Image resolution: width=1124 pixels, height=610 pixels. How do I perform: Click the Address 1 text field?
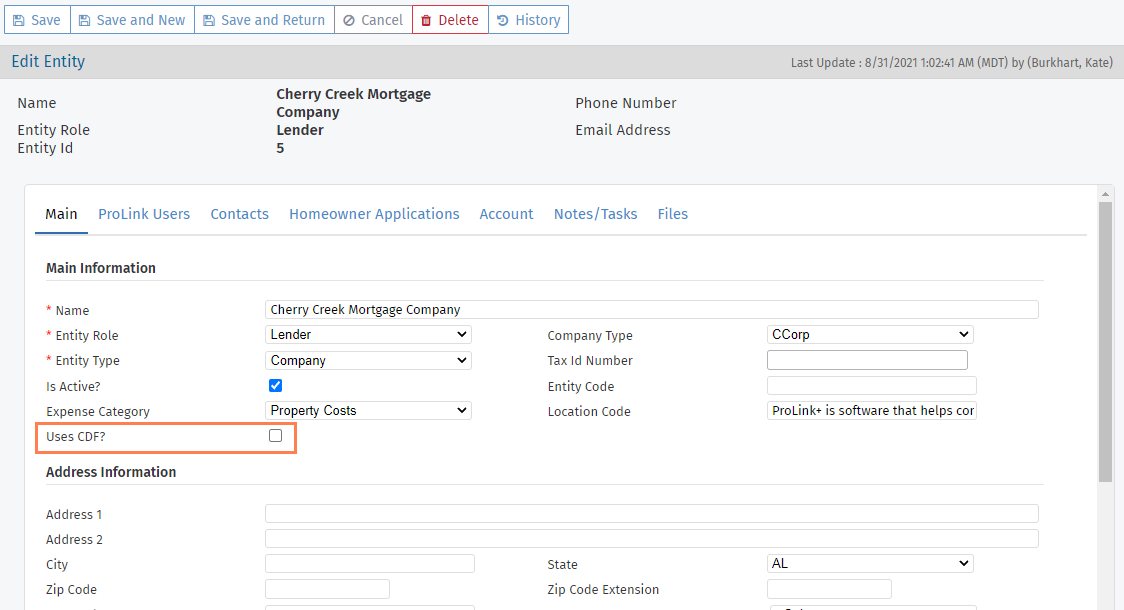(652, 514)
